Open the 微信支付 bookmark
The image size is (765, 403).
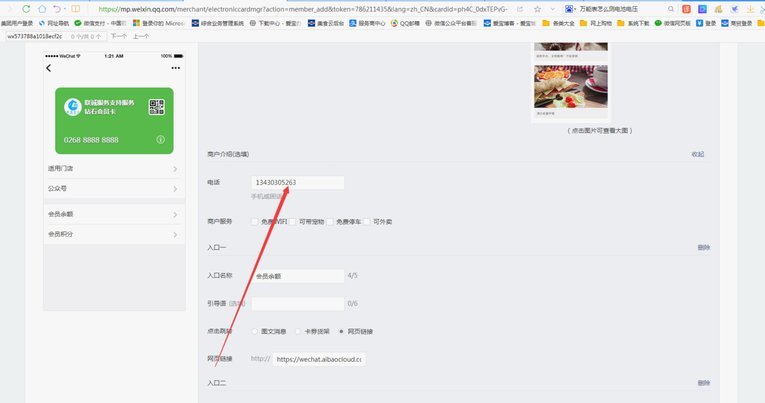tap(101, 23)
